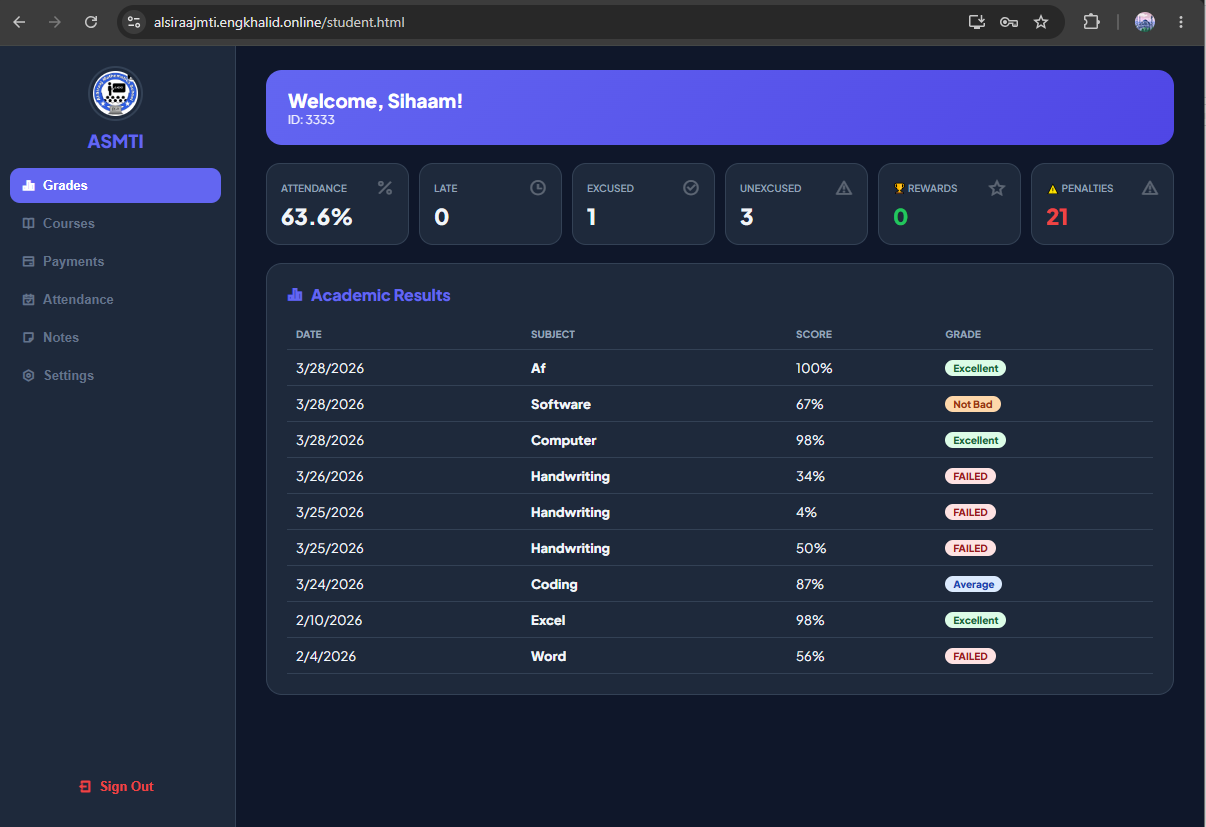Open the browser extensions puzzle icon

click(1091, 22)
